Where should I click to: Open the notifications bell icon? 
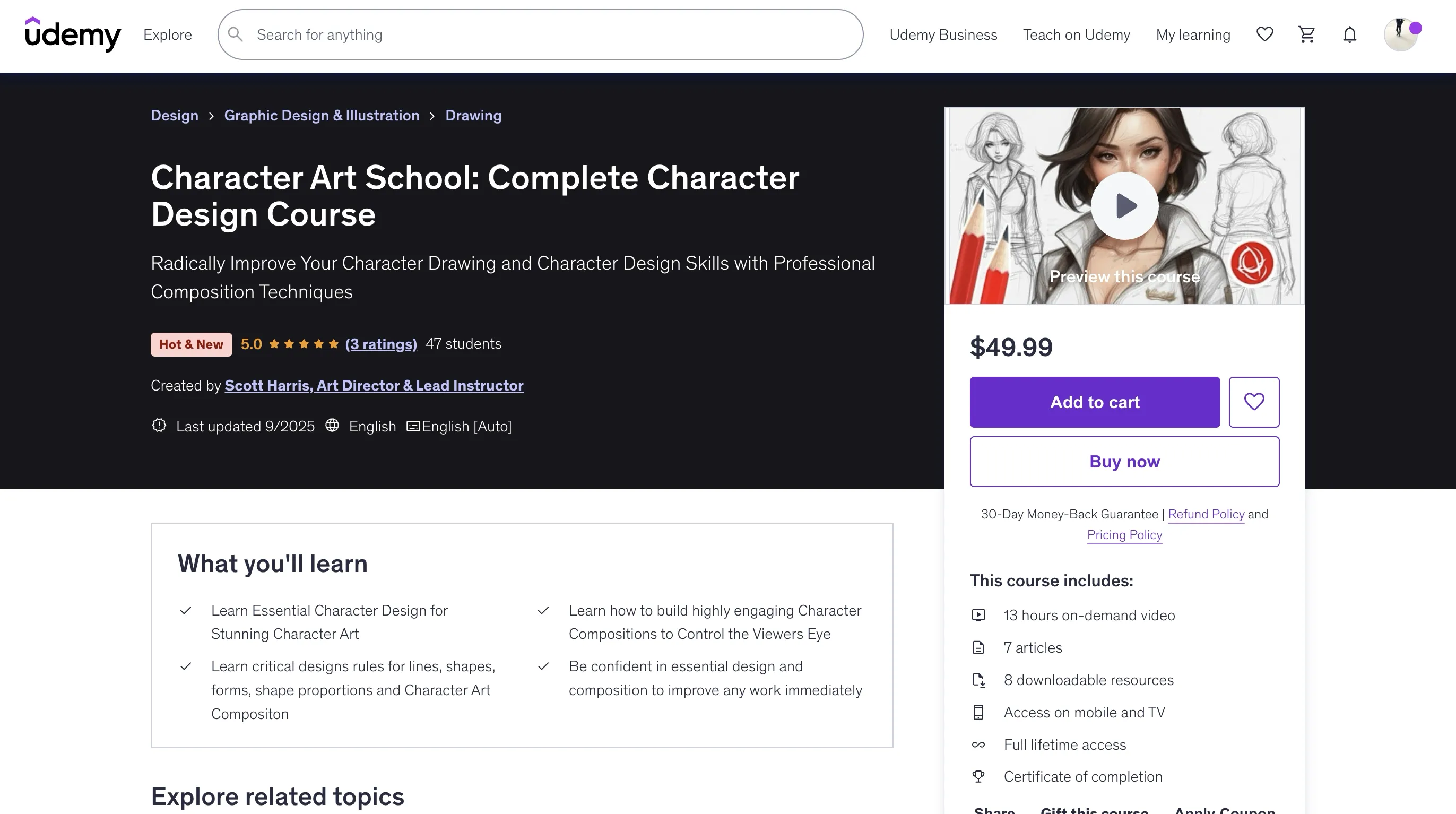click(1349, 34)
